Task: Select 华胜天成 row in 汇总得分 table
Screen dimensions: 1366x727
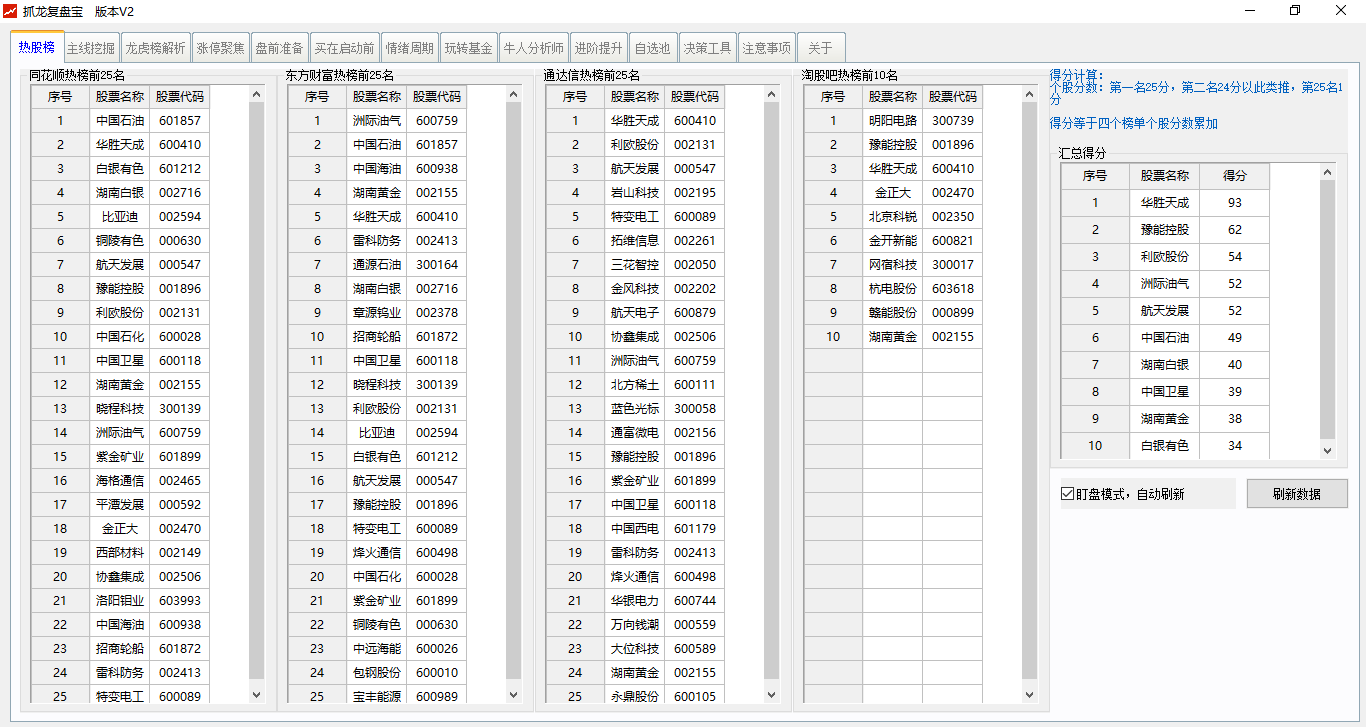Action: 1164,203
